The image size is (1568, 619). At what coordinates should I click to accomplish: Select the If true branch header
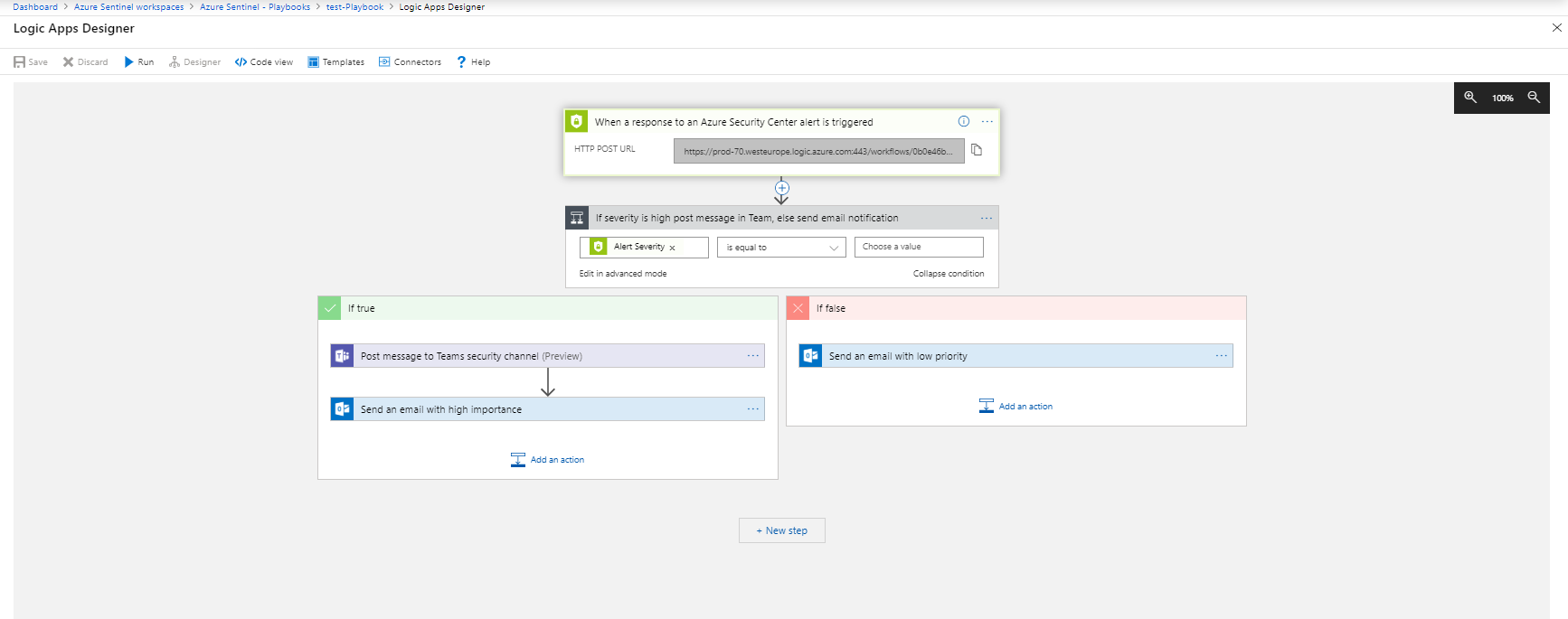tap(548, 308)
